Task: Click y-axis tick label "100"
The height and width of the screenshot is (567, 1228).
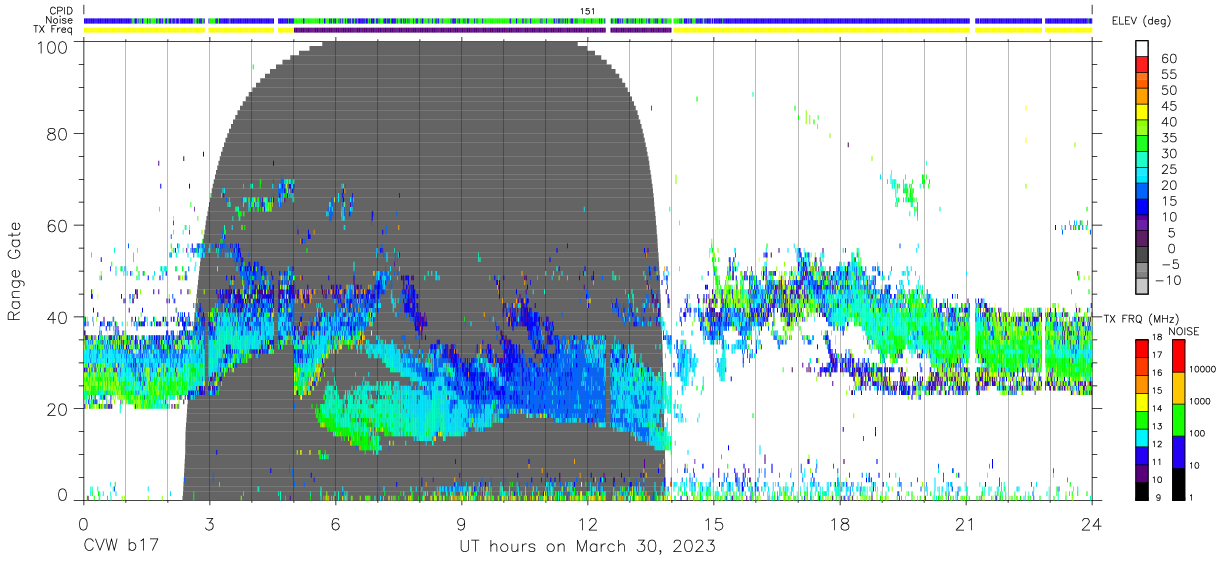Action: click(52, 46)
